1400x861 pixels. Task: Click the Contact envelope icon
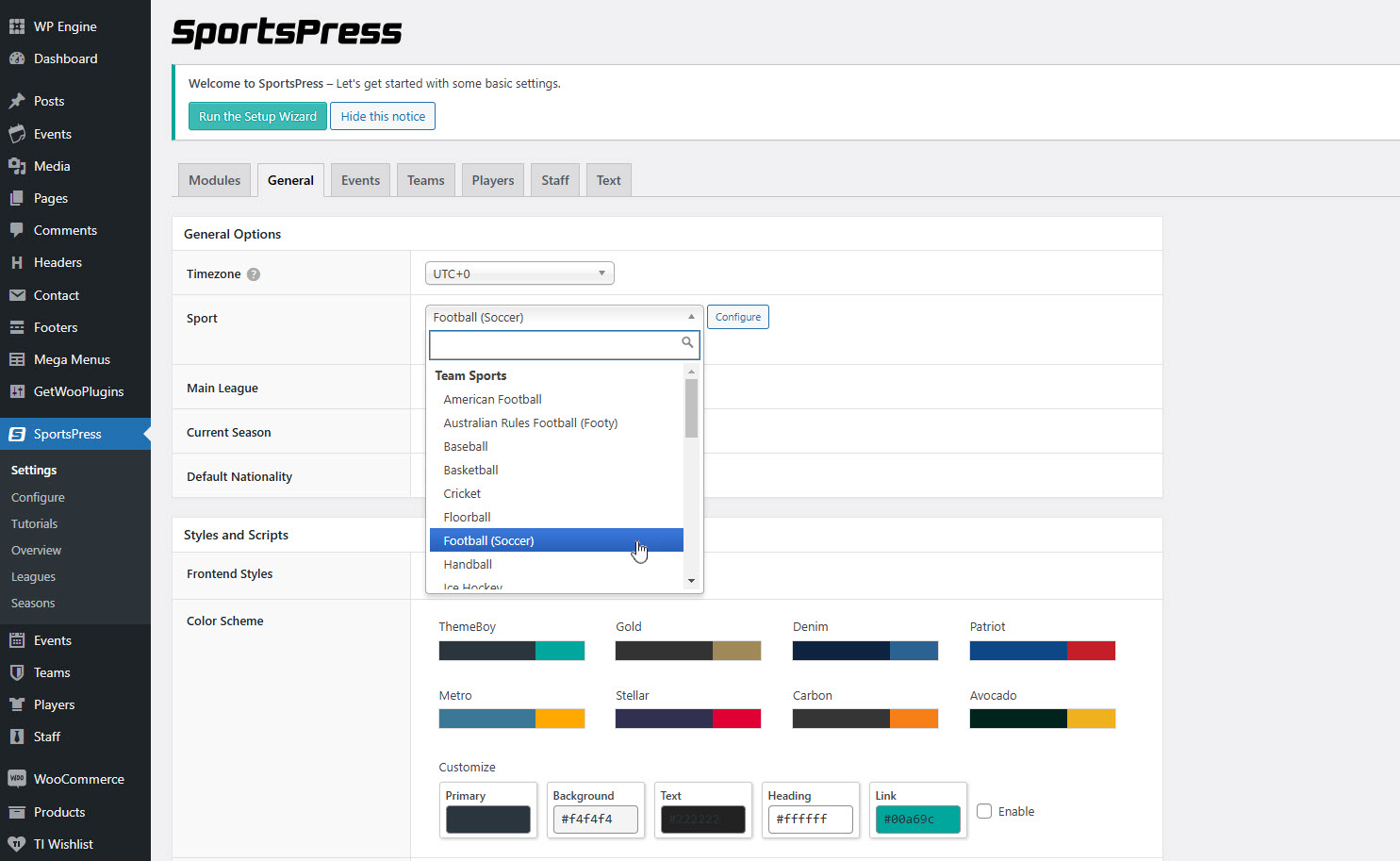(17, 295)
